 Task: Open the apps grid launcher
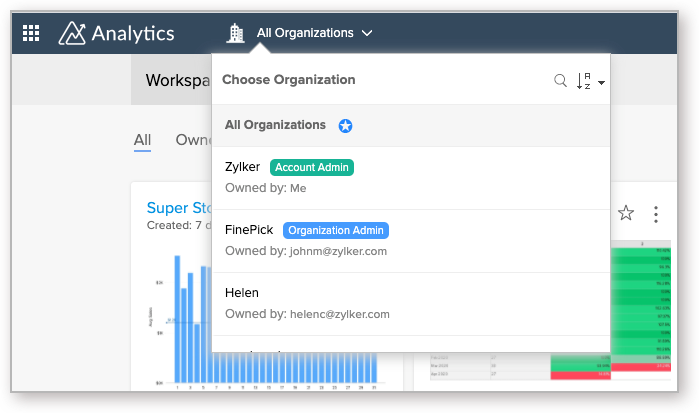tap(31, 33)
